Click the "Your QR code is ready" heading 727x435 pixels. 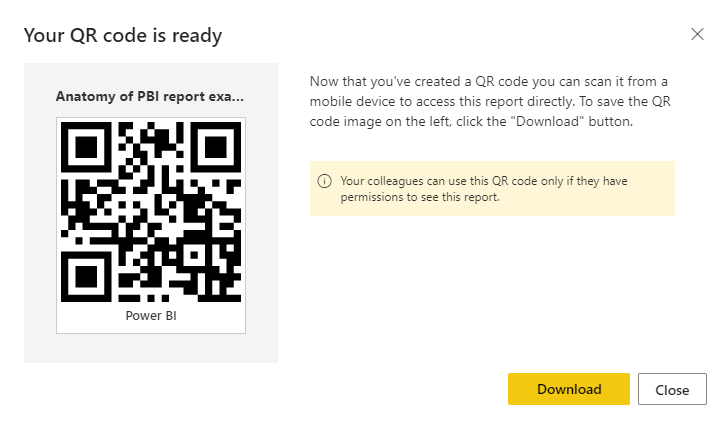[x=123, y=35]
